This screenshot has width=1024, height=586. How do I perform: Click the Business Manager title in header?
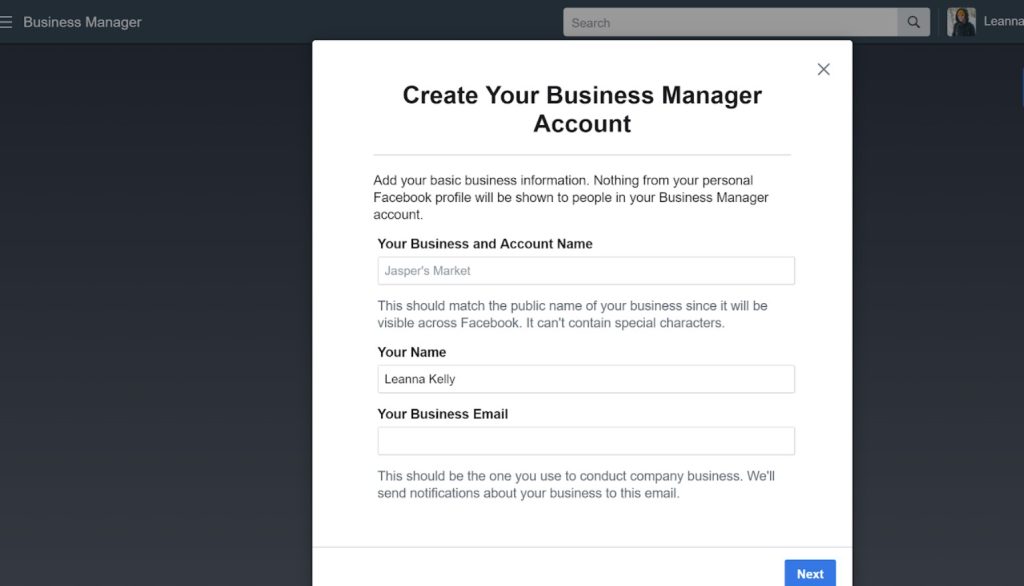(82, 22)
